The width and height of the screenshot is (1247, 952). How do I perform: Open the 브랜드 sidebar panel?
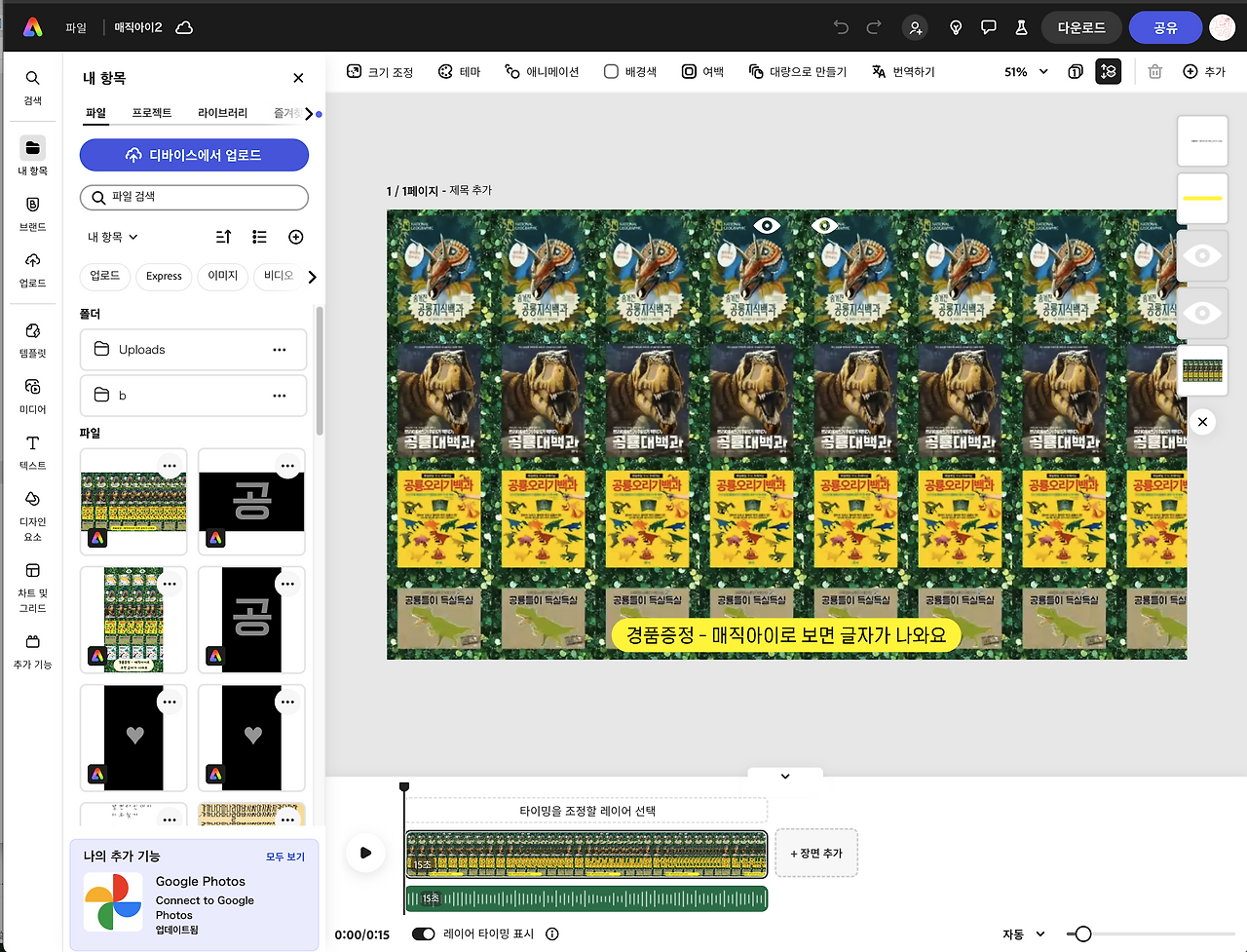(33, 213)
